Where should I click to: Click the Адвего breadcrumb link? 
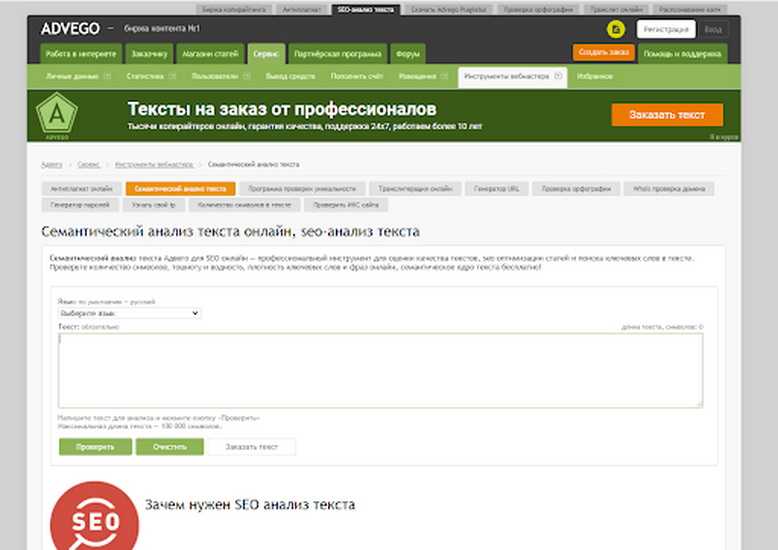(52, 164)
